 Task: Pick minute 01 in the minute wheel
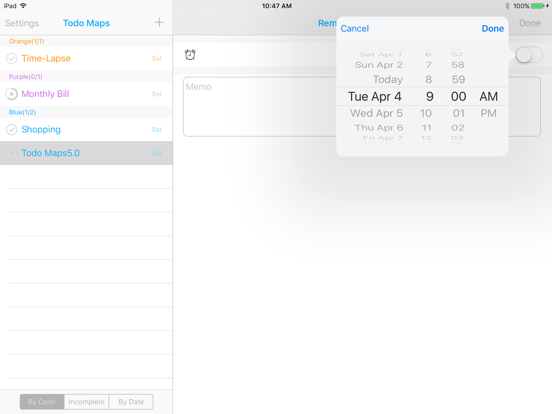point(458,113)
